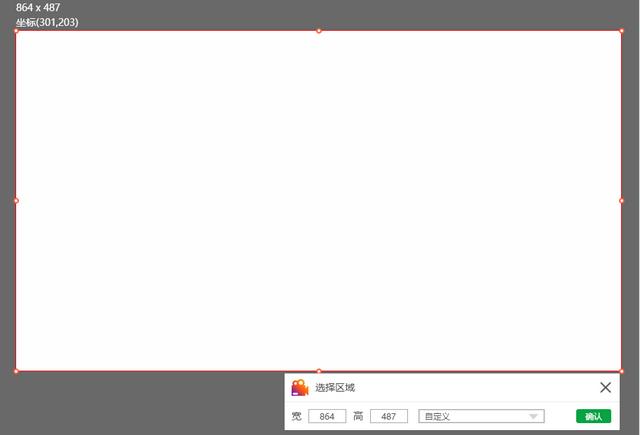Click the video camera app icon
640x435 pixels.
pos(299,388)
